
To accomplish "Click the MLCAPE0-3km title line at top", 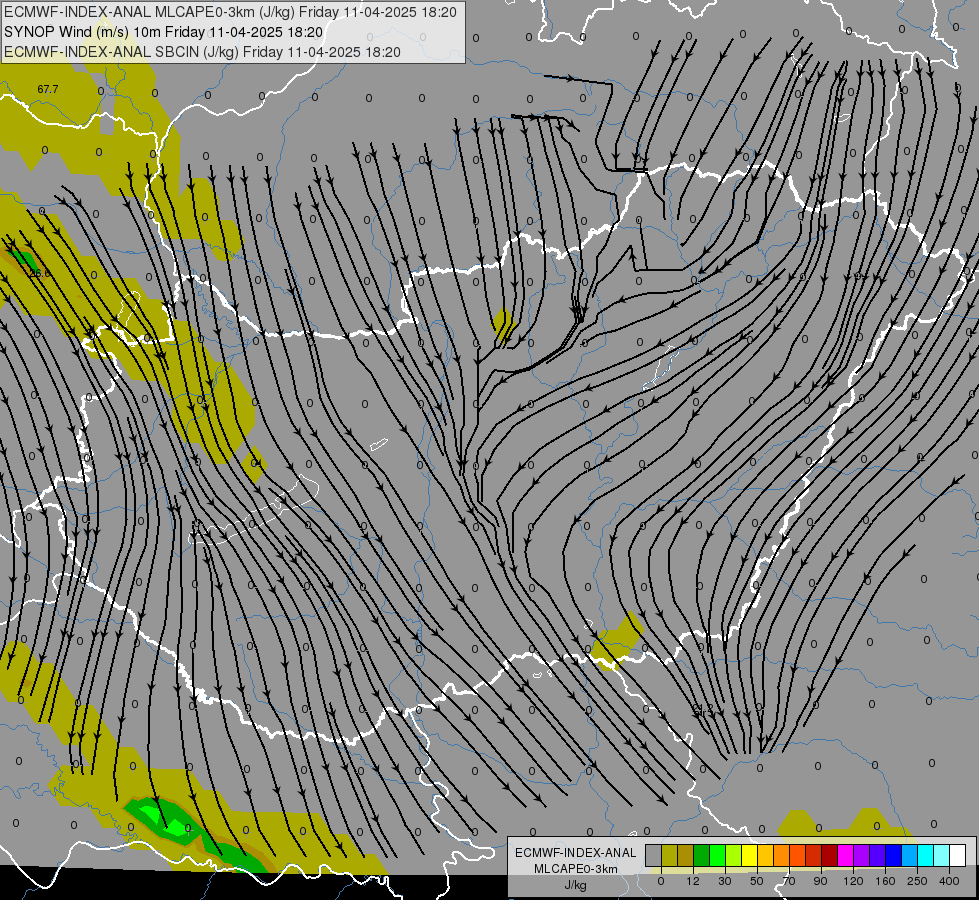I will 230,12.
